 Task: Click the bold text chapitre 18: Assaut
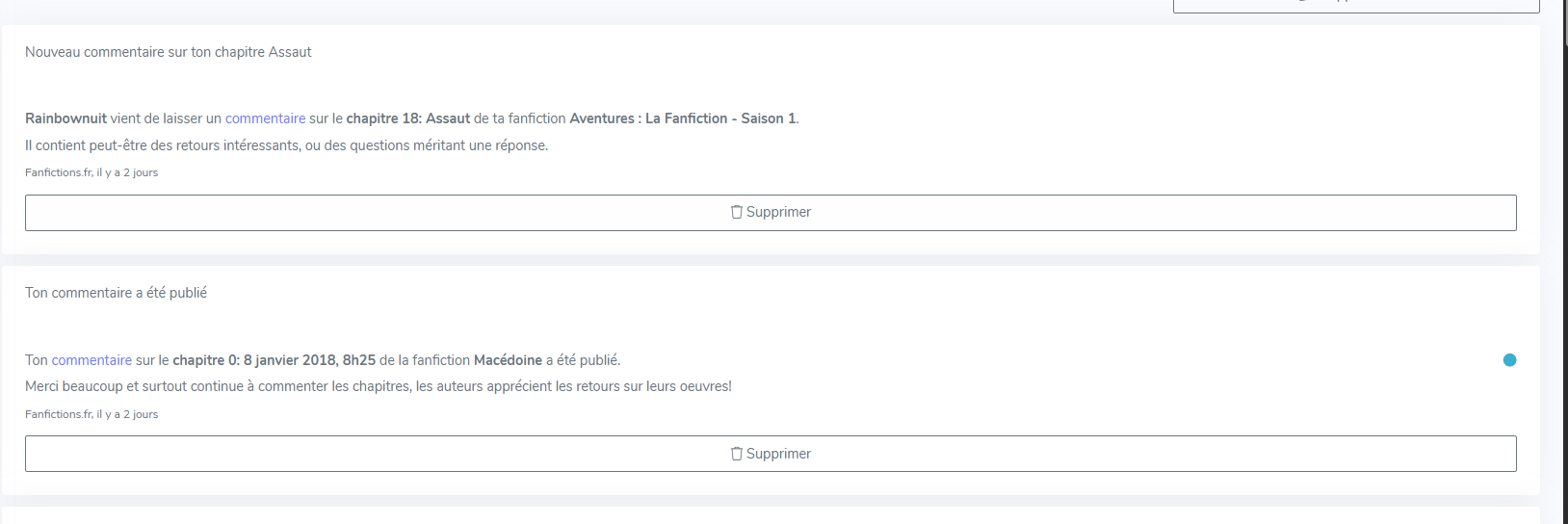click(x=407, y=118)
